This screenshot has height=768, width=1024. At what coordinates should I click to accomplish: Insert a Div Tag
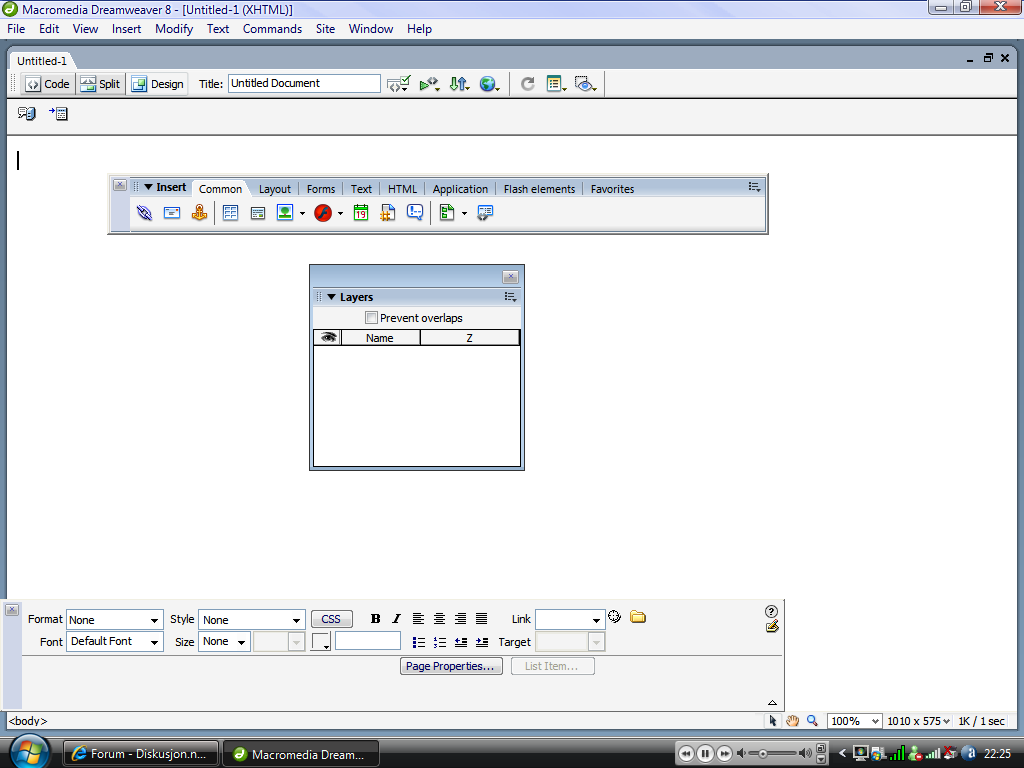258,213
